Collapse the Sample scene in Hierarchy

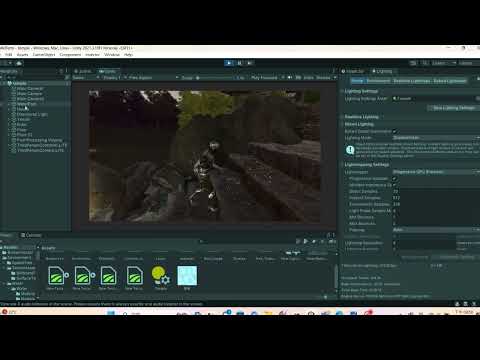[x=5, y=83]
